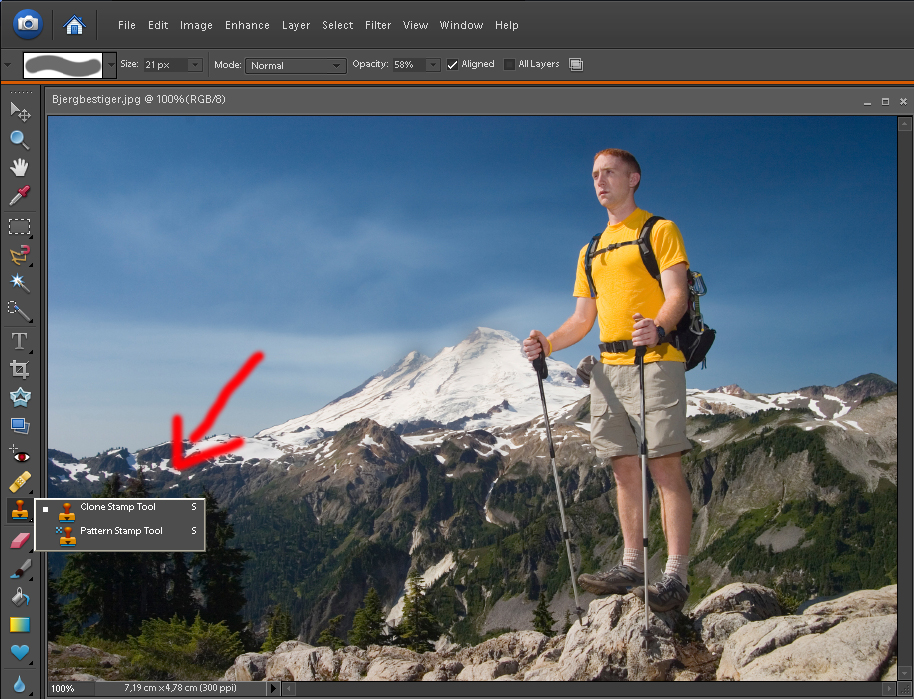This screenshot has width=914, height=699.
Task: Open the Enhance menu
Action: pyautogui.click(x=247, y=25)
